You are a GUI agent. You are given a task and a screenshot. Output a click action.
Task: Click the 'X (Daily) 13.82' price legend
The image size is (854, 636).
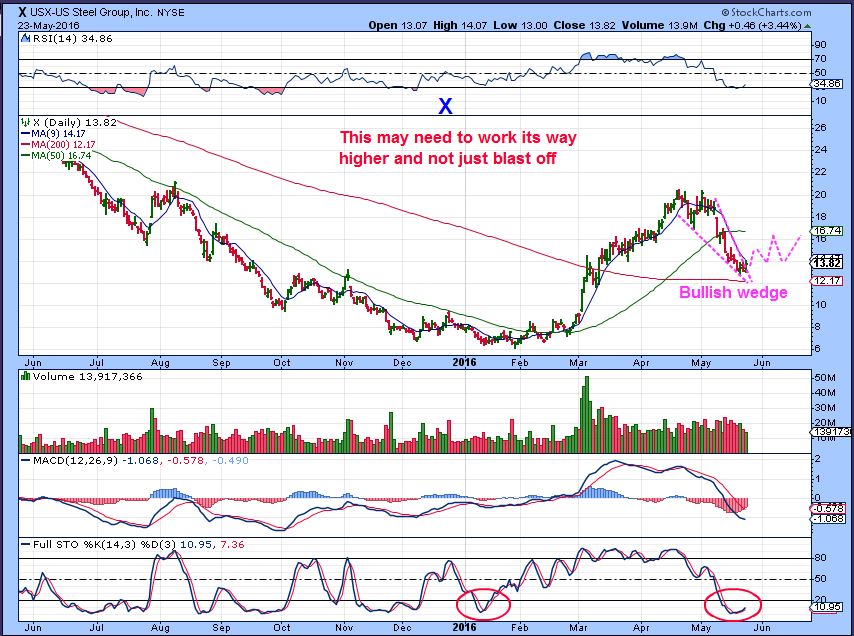pos(75,123)
